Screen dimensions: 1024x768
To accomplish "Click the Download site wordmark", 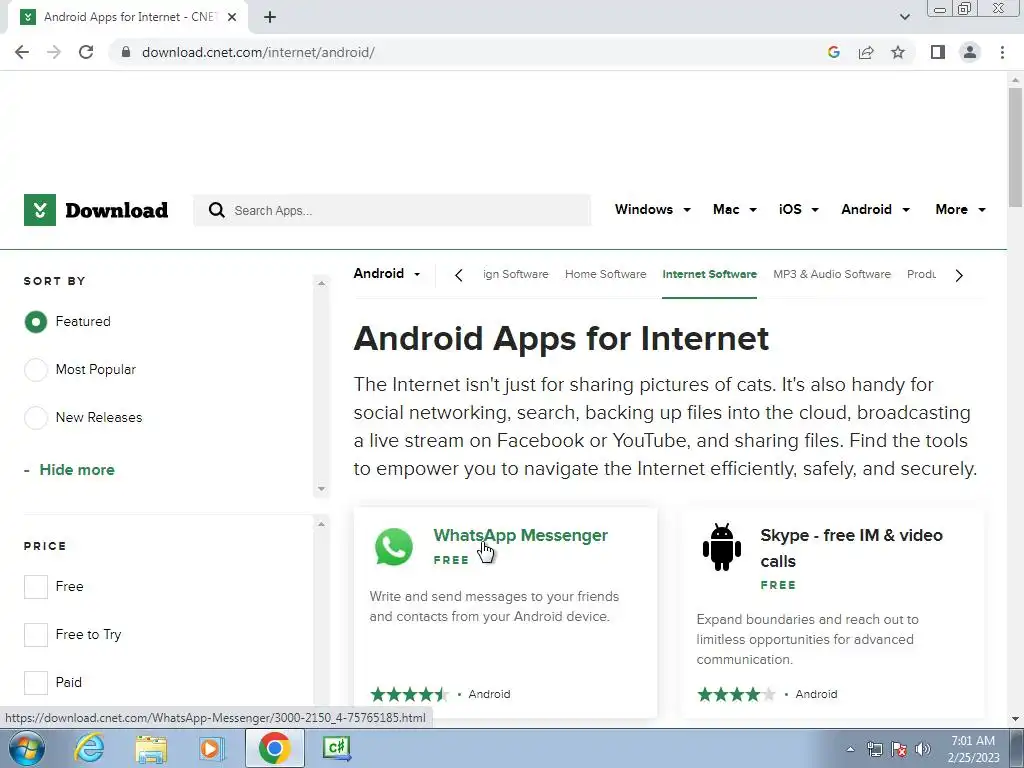I will (x=116, y=210).
